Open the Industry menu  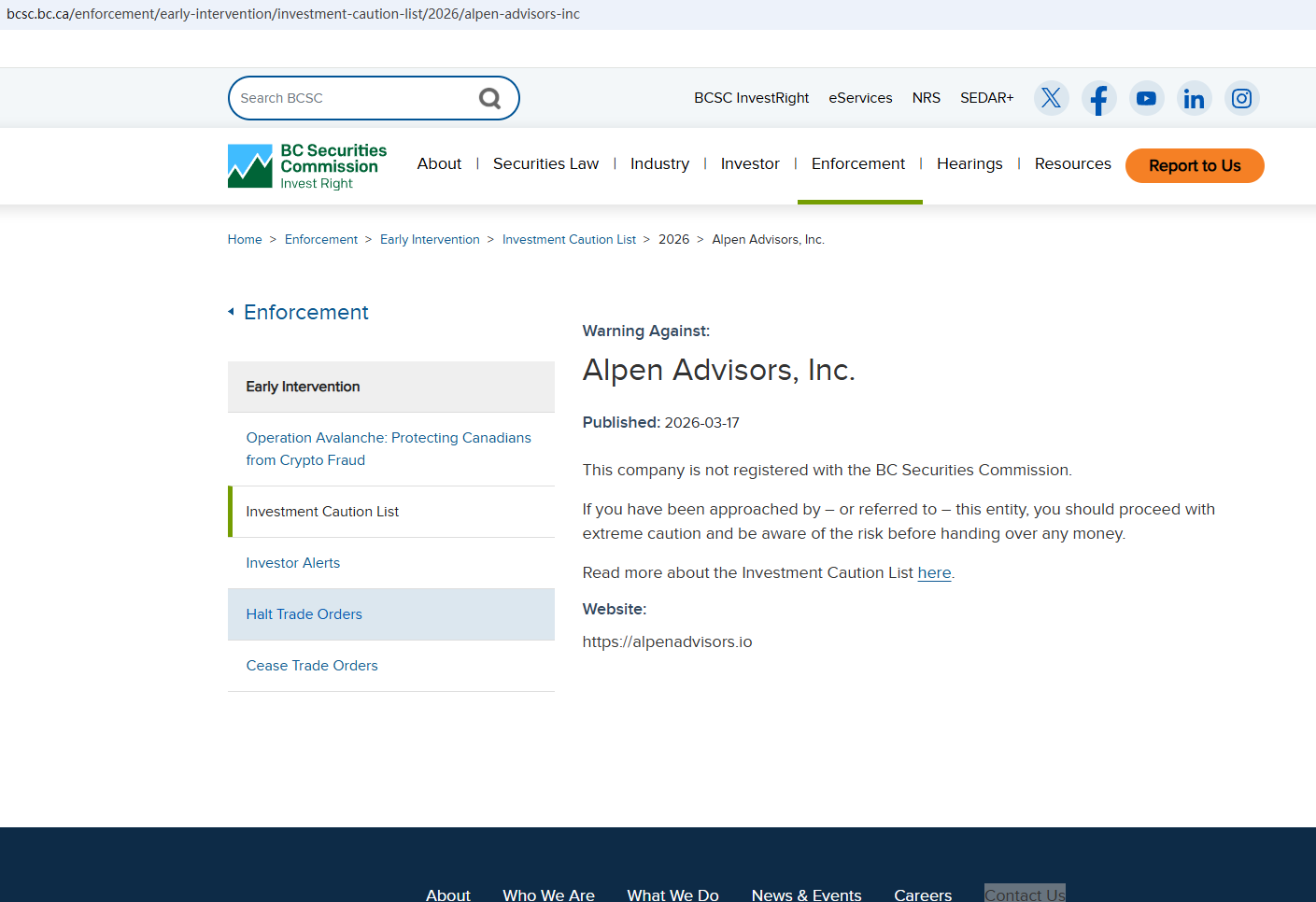(659, 163)
